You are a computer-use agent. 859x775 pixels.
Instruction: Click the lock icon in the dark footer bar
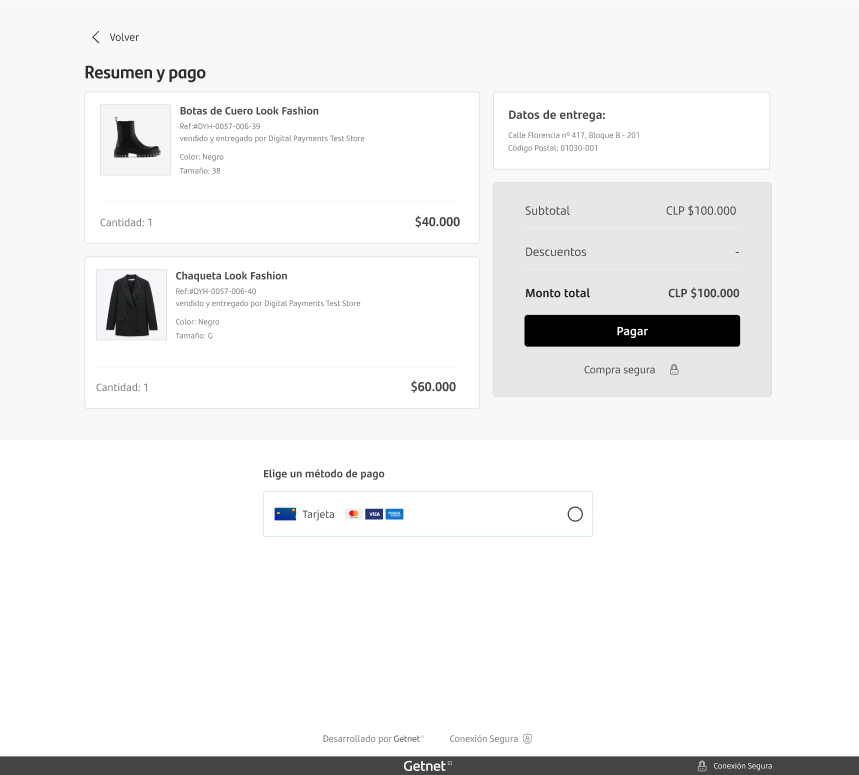pyautogui.click(x=702, y=766)
